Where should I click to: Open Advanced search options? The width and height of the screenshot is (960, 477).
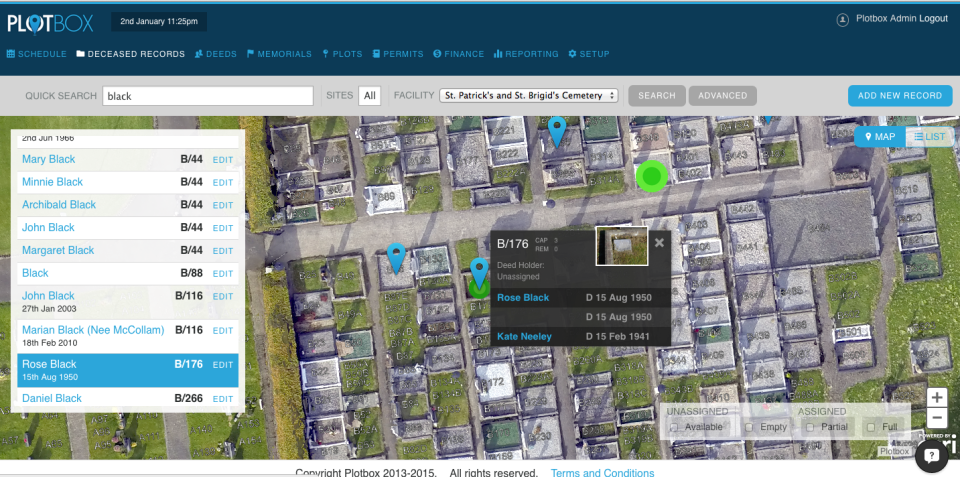coord(722,96)
